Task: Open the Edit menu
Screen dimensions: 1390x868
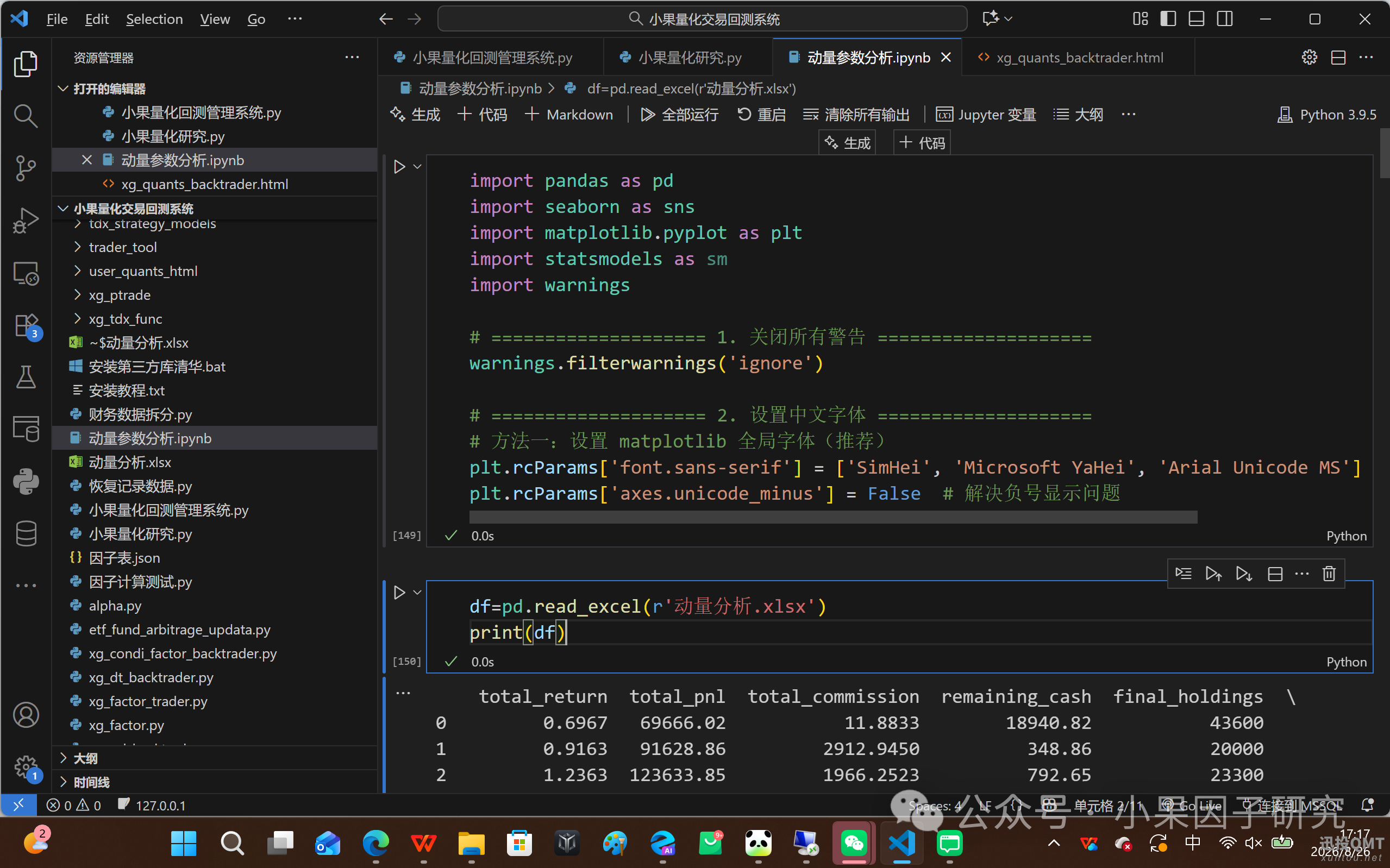Action: click(97, 19)
